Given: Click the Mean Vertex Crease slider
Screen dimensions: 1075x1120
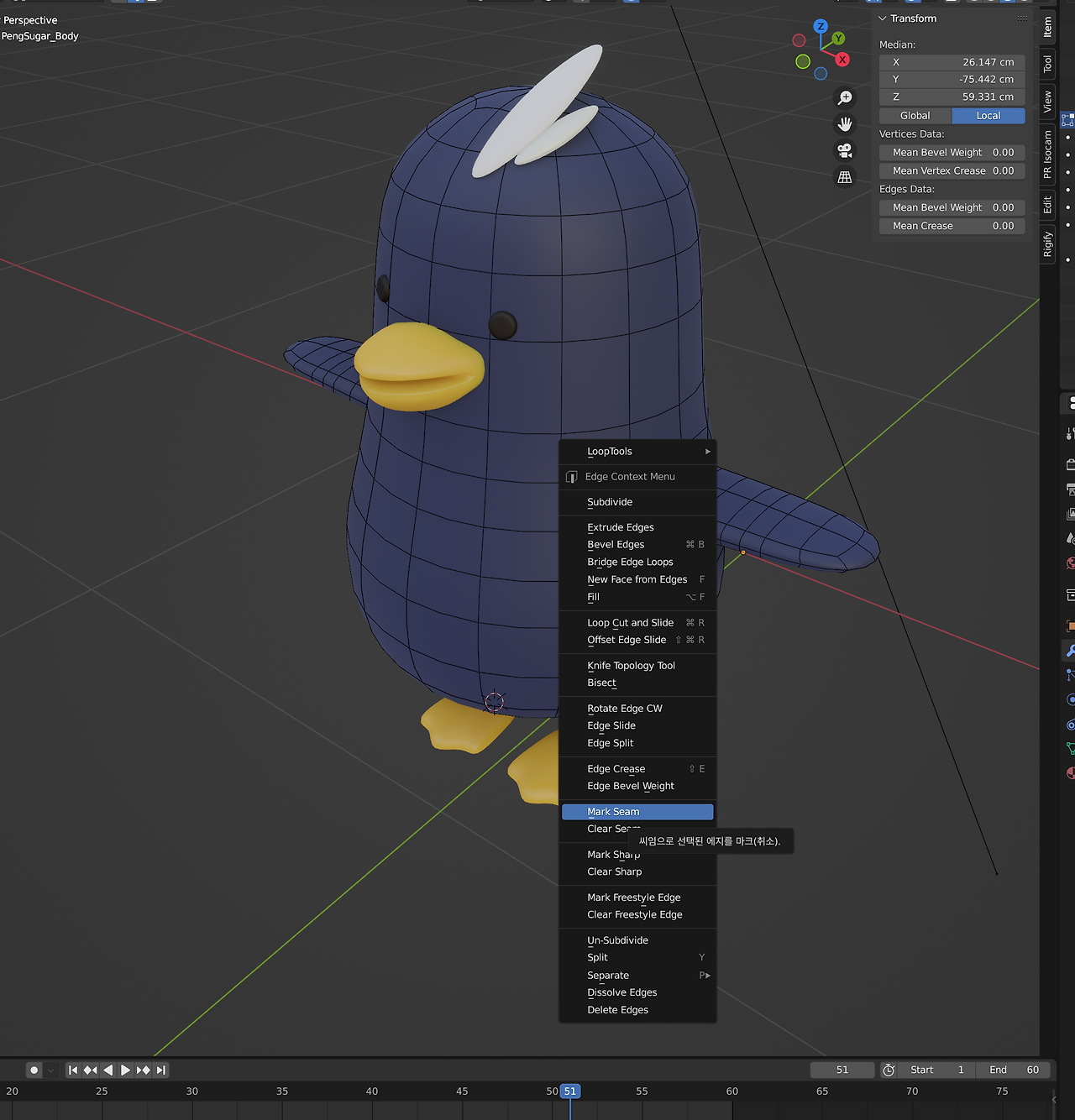Looking at the screenshot, I should [x=952, y=171].
